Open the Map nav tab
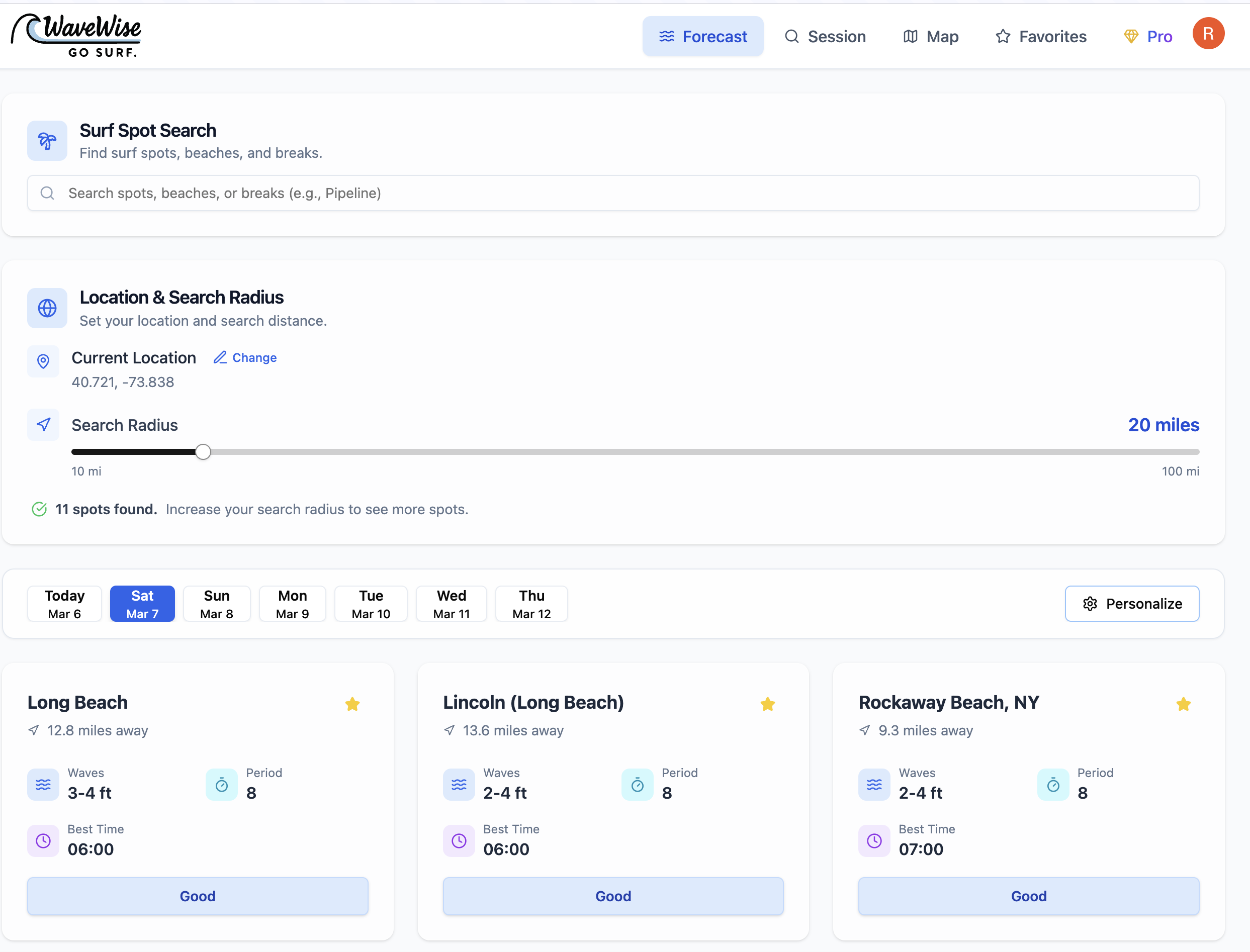The height and width of the screenshot is (952, 1250). tap(930, 37)
